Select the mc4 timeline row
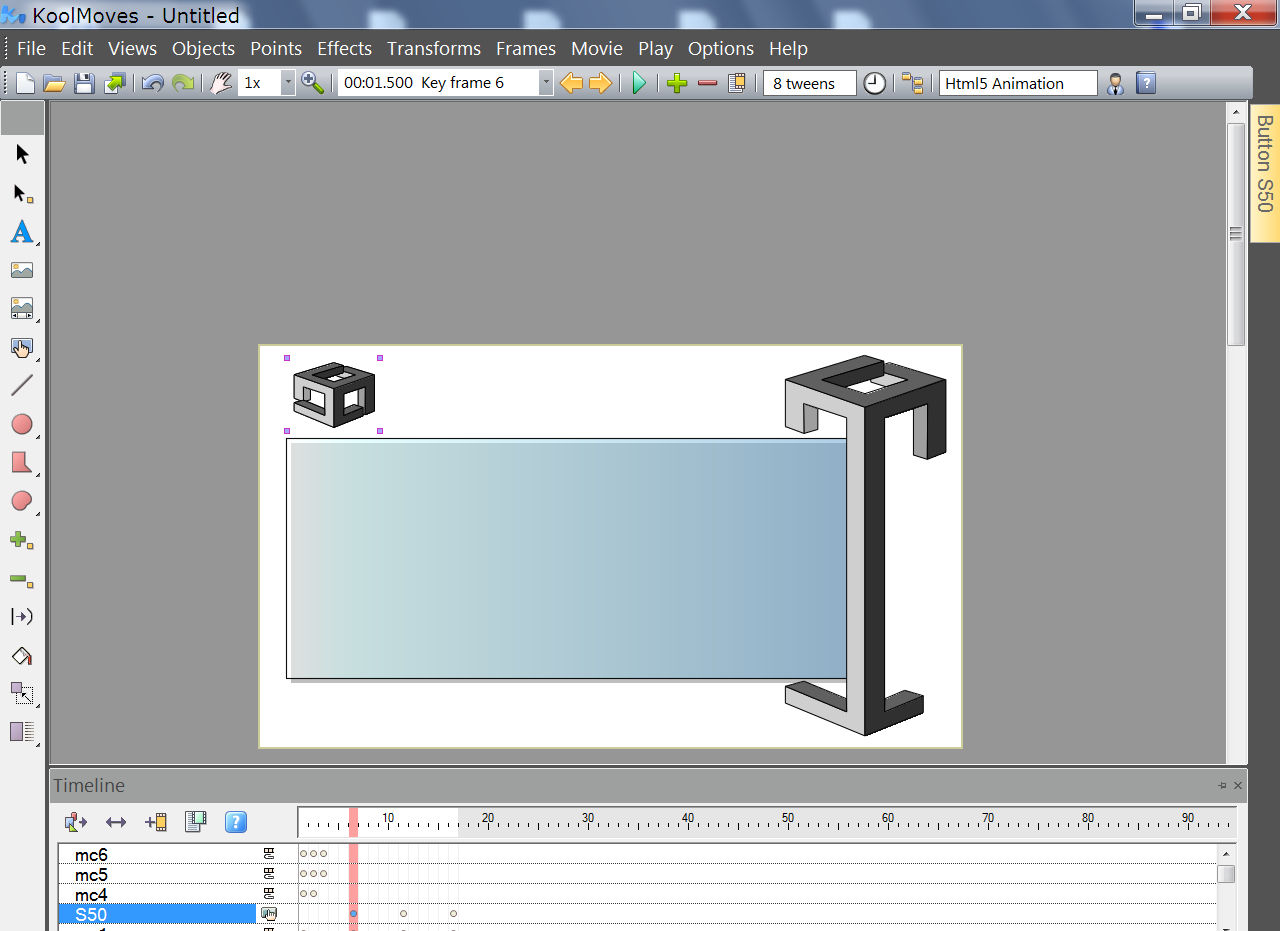The height and width of the screenshot is (931, 1280). pyautogui.click(x=157, y=895)
